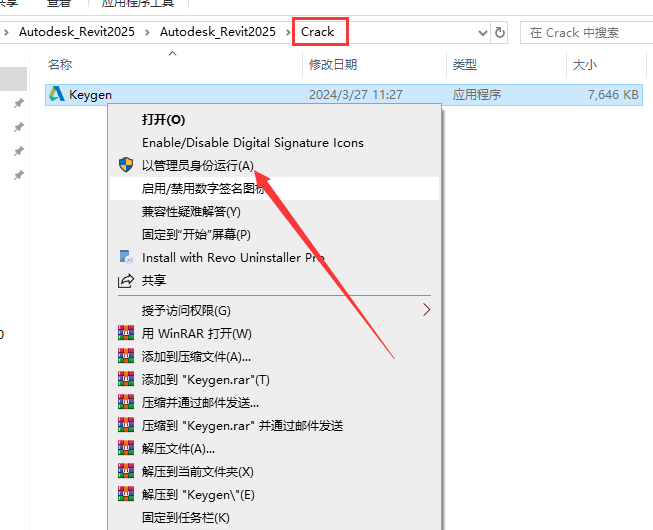Expand the 授予访问权限(G) submenu arrow
Viewport: 653px width, 530px height.
[x=427, y=310]
